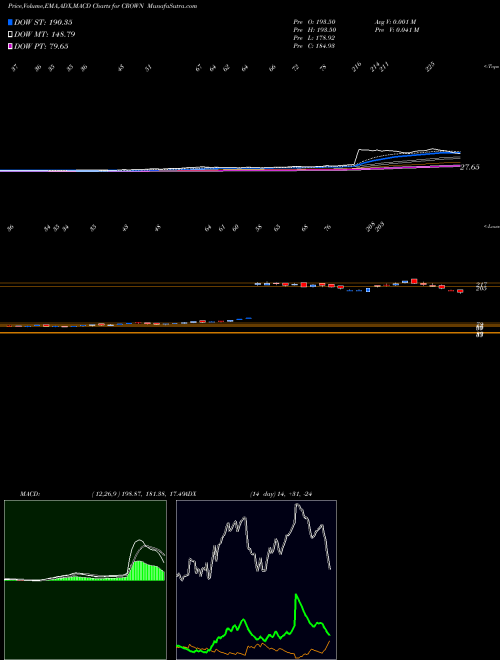Click the 'Pre C: 184.93' close value

click(314, 46)
